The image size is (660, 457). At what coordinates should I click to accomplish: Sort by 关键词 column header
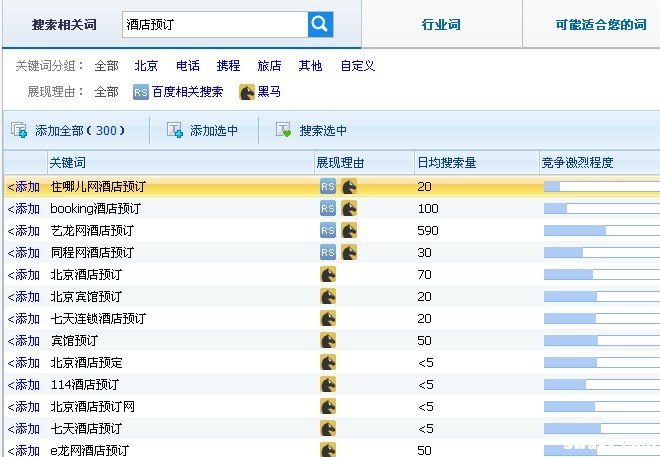67,162
